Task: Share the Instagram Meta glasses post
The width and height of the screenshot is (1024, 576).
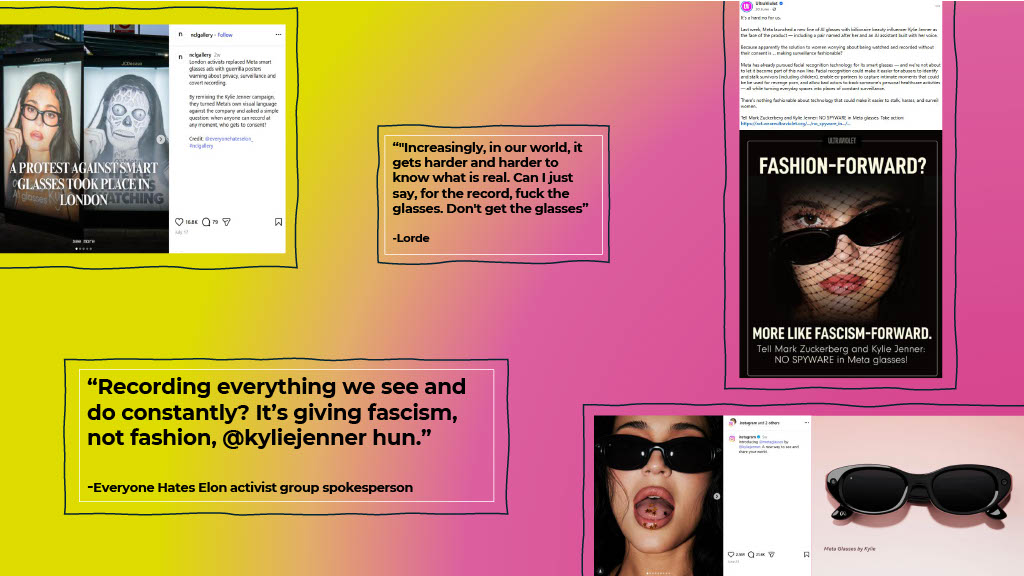Action: click(x=771, y=554)
